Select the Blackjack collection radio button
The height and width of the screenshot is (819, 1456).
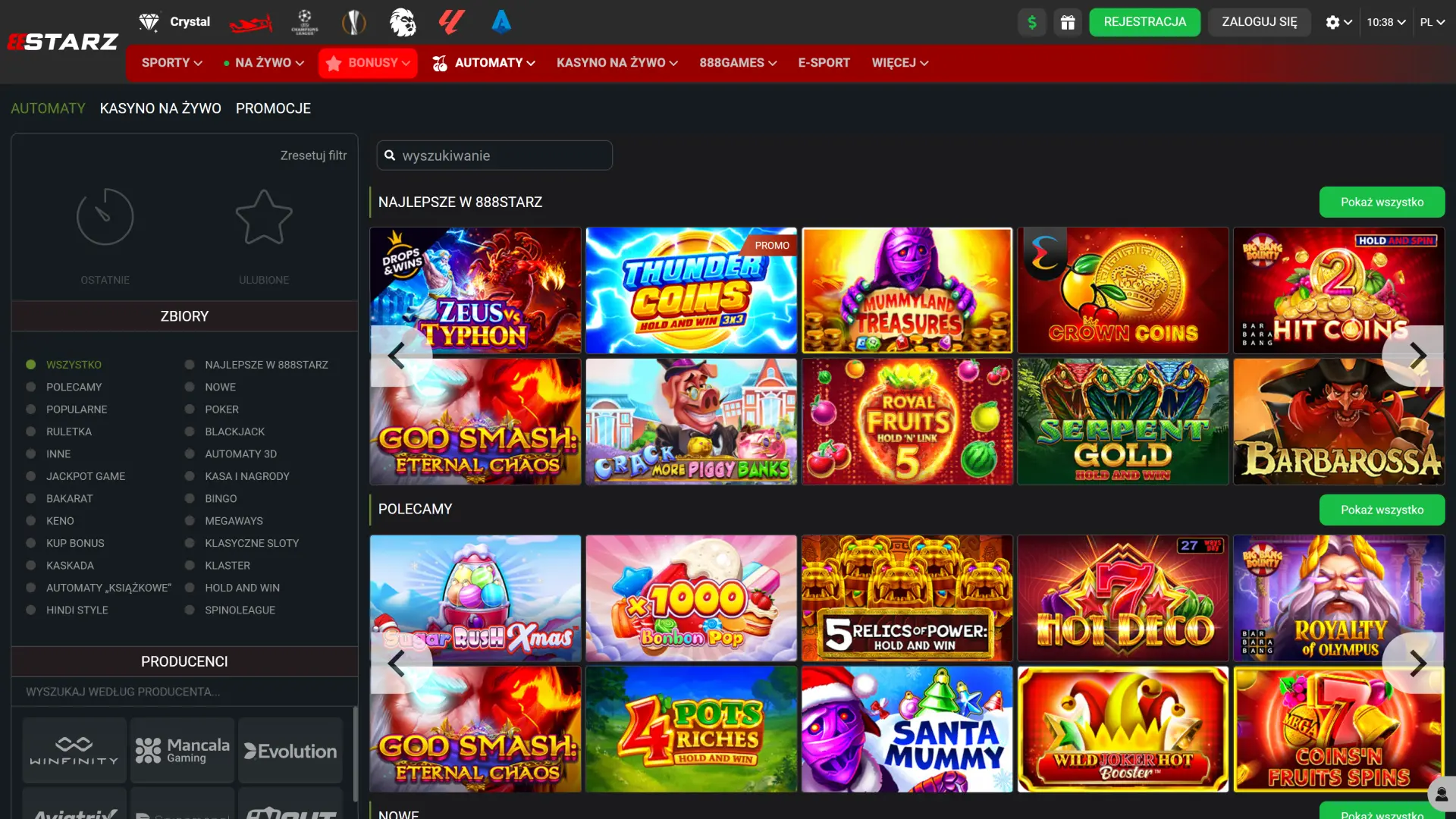190,431
